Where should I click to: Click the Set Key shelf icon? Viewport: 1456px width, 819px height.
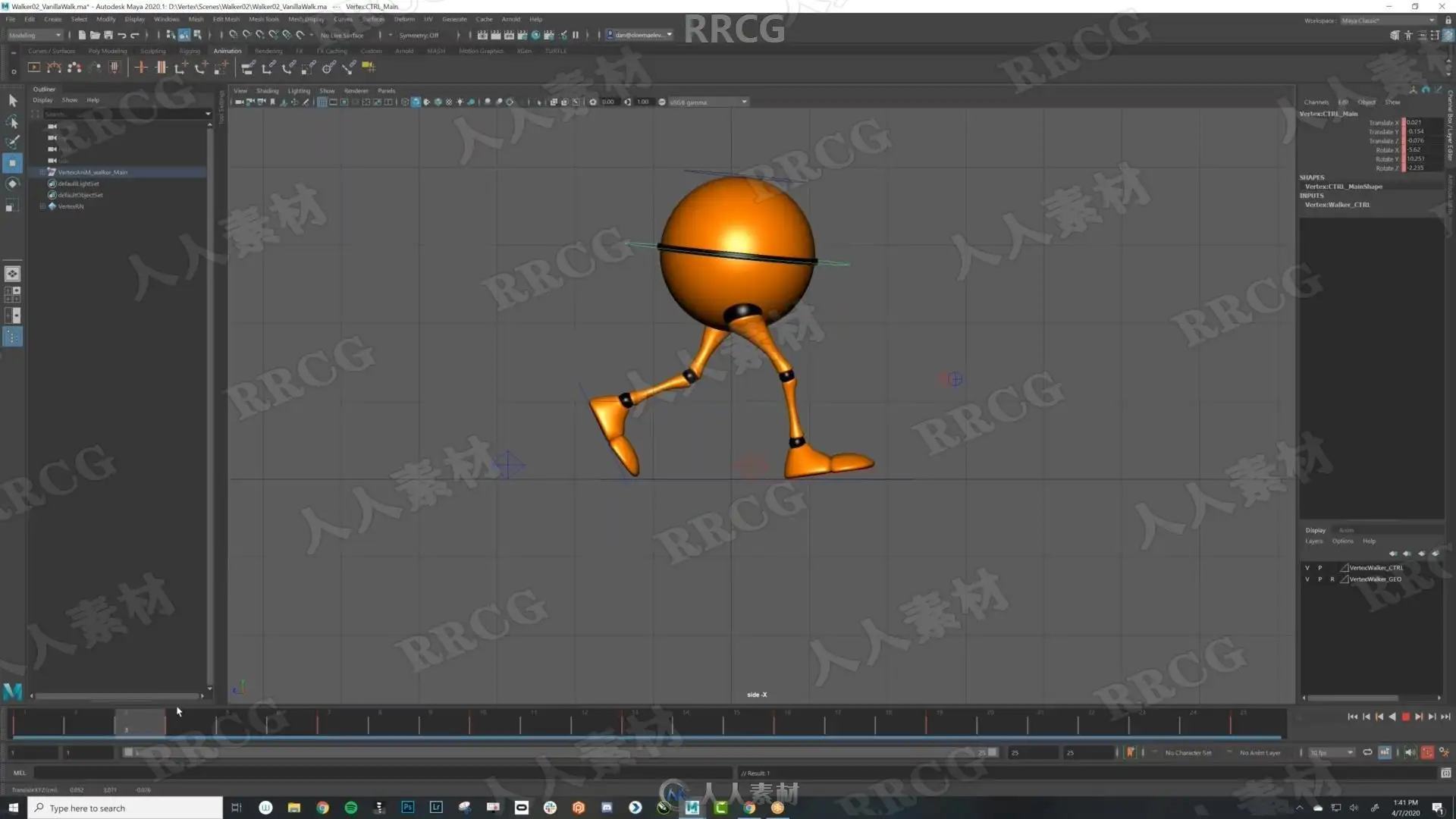click(x=141, y=67)
